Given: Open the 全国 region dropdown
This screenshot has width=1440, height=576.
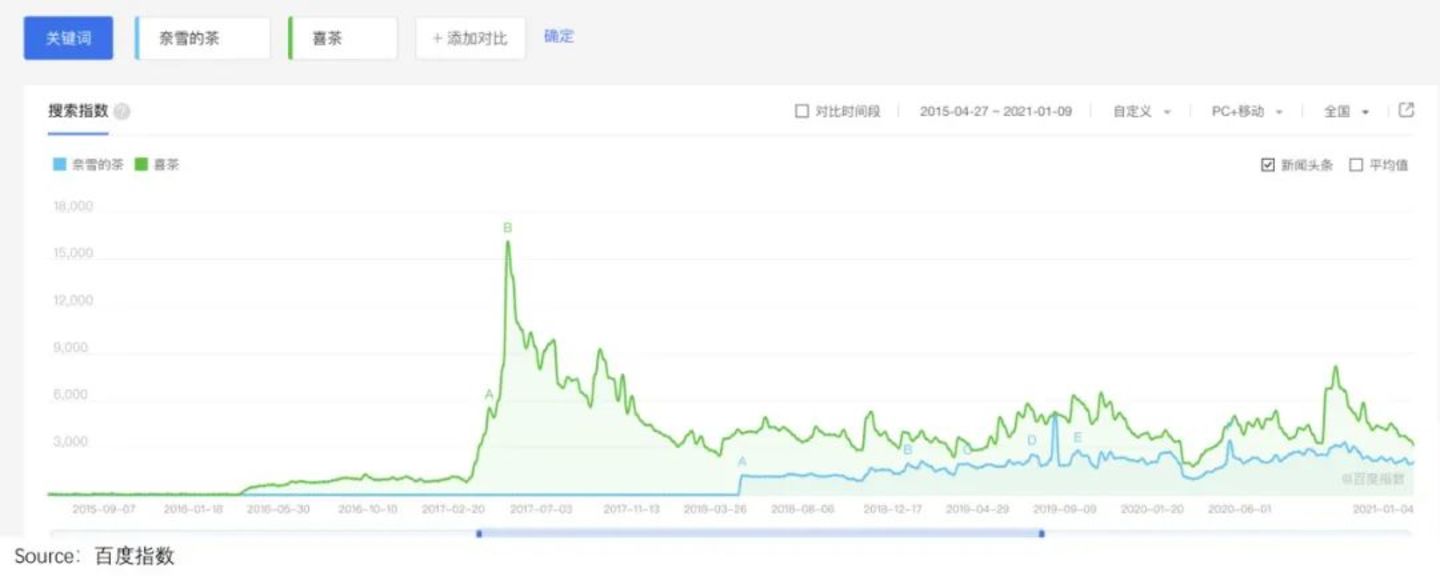Looking at the screenshot, I should pyautogui.click(x=1346, y=112).
